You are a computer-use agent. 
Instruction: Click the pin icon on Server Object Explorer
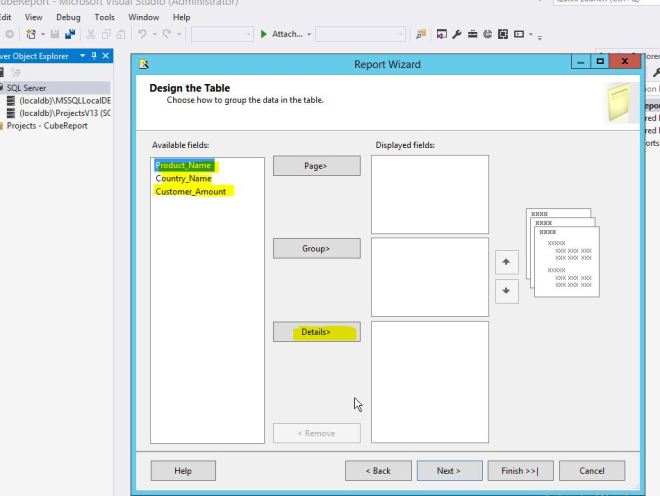94,56
